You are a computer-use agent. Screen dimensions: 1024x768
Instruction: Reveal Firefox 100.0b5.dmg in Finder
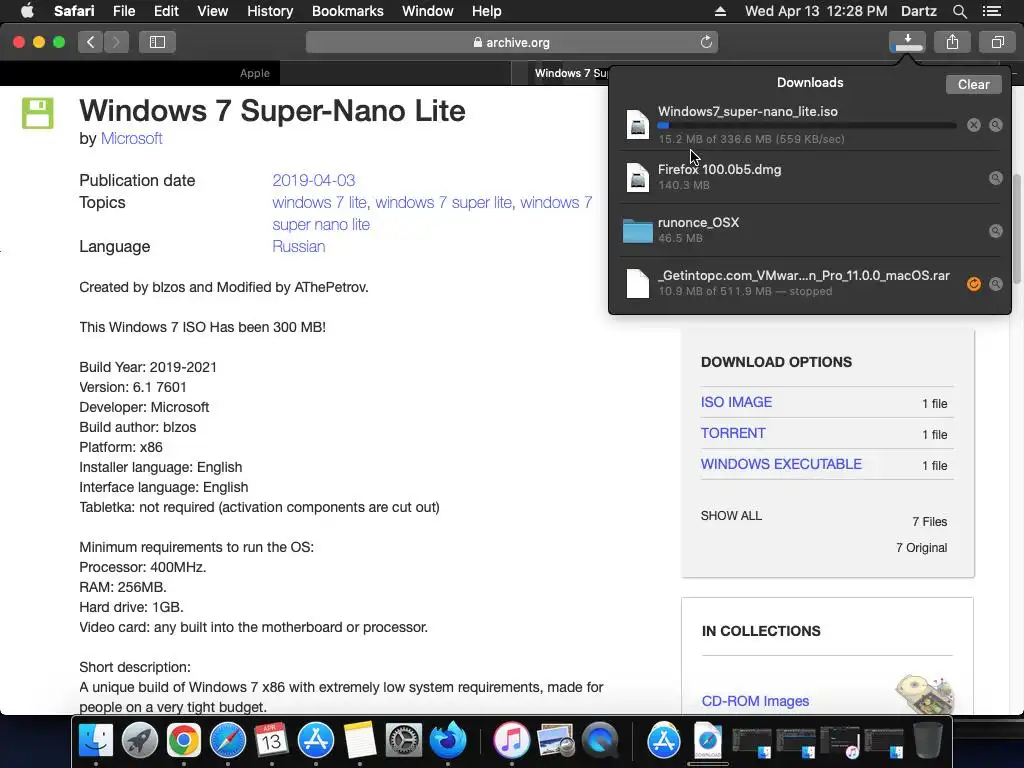(995, 178)
